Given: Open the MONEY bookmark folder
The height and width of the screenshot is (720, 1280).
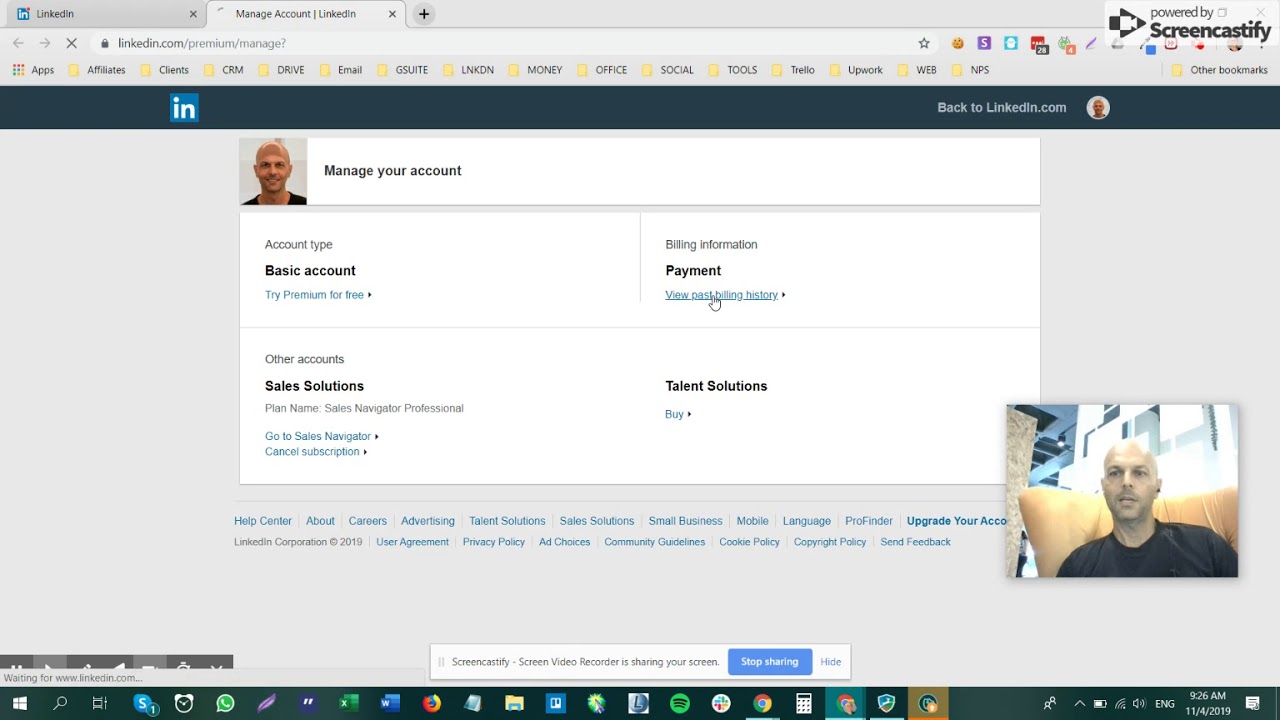Looking at the screenshot, I should click(x=535, y=70).
